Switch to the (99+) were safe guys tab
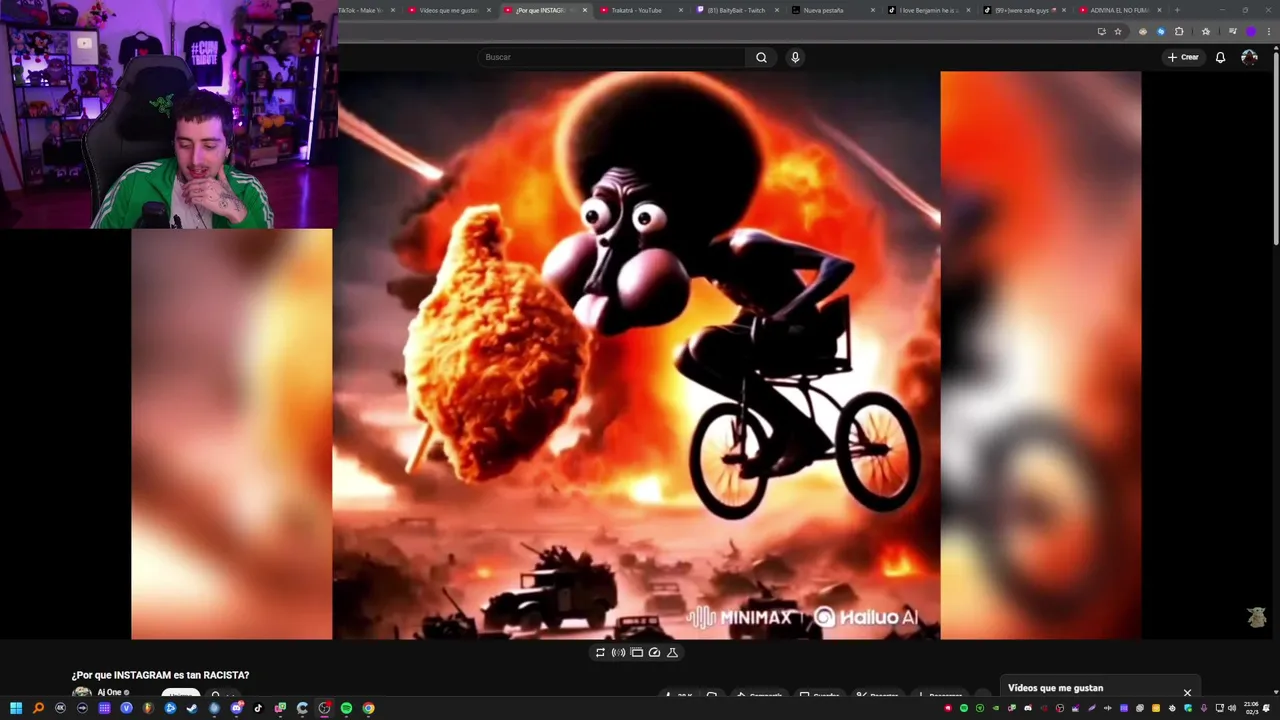The width and height of the screenshot is (1280, 720). coord(1022,10)
